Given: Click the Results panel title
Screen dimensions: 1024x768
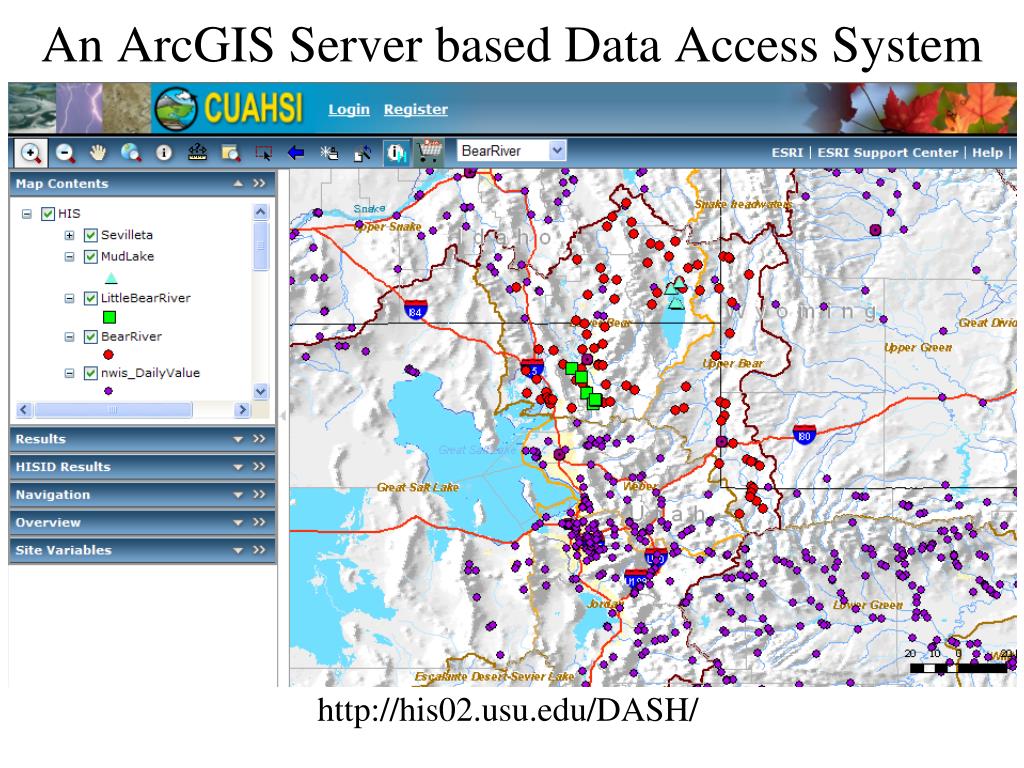Looking at the screenshot, I should click(40, 439).
